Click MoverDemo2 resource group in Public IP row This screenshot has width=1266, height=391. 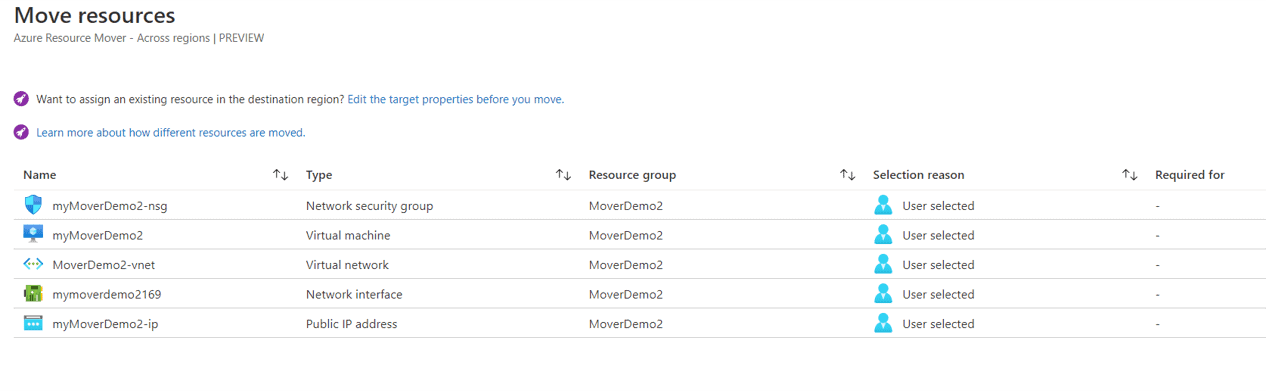coord(626,324)
